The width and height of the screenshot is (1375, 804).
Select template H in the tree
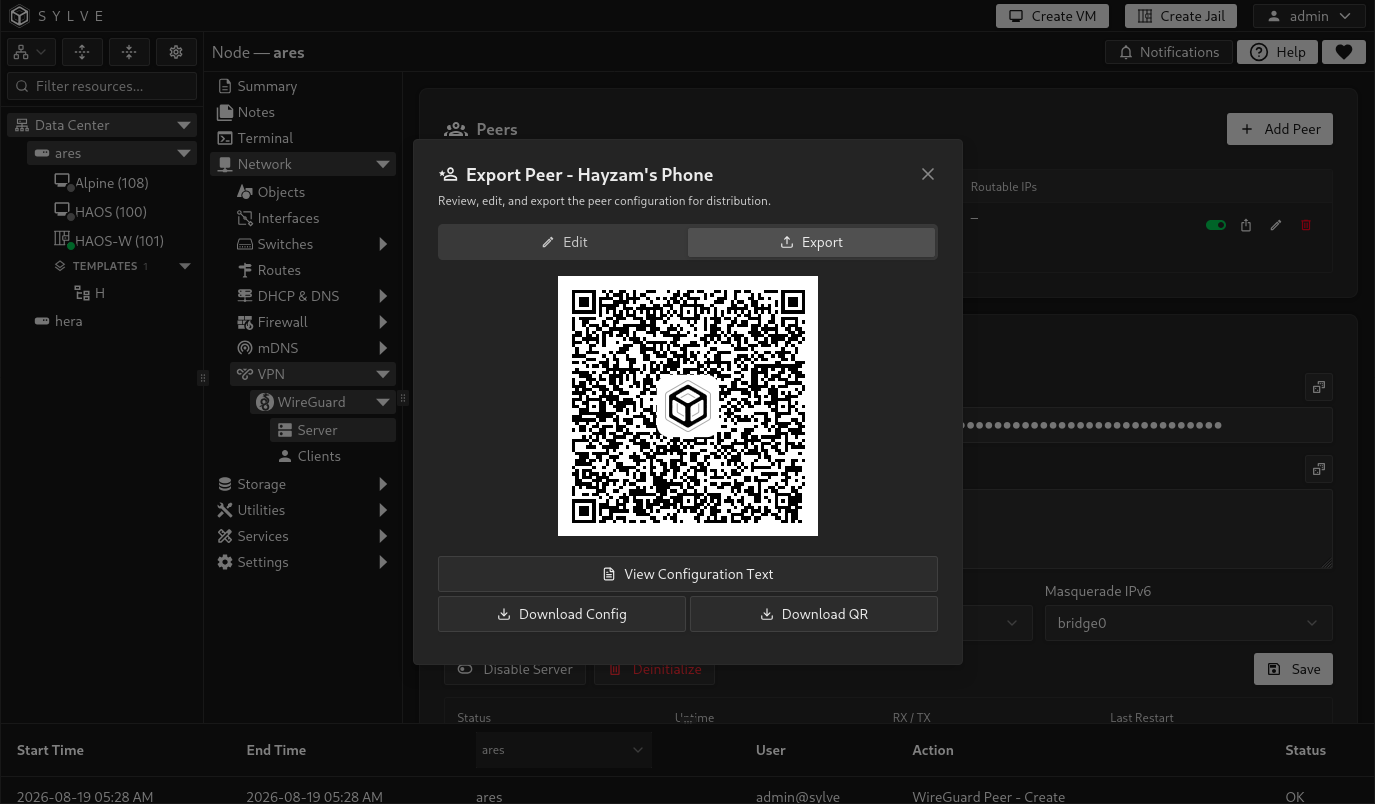click(x=90, y=293)
